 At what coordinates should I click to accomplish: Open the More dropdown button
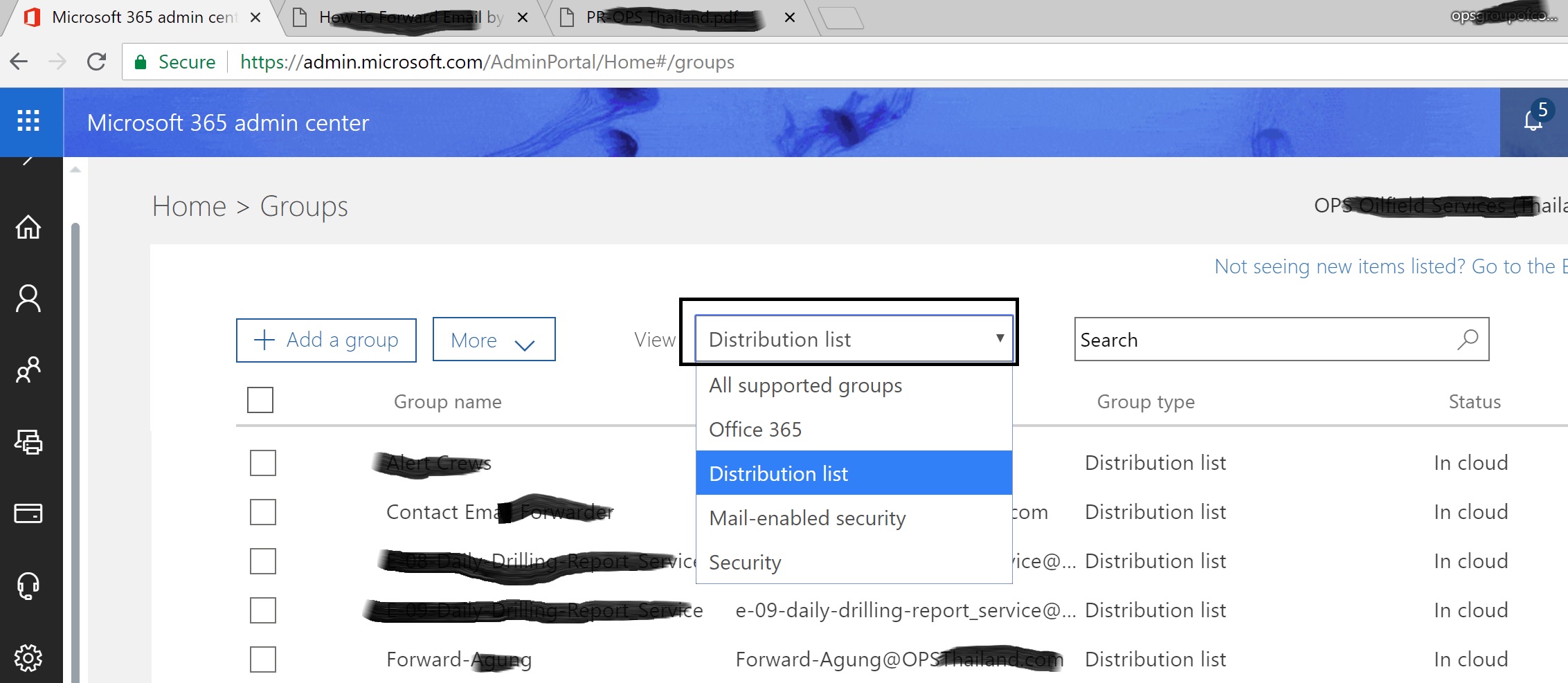(494, 339)
